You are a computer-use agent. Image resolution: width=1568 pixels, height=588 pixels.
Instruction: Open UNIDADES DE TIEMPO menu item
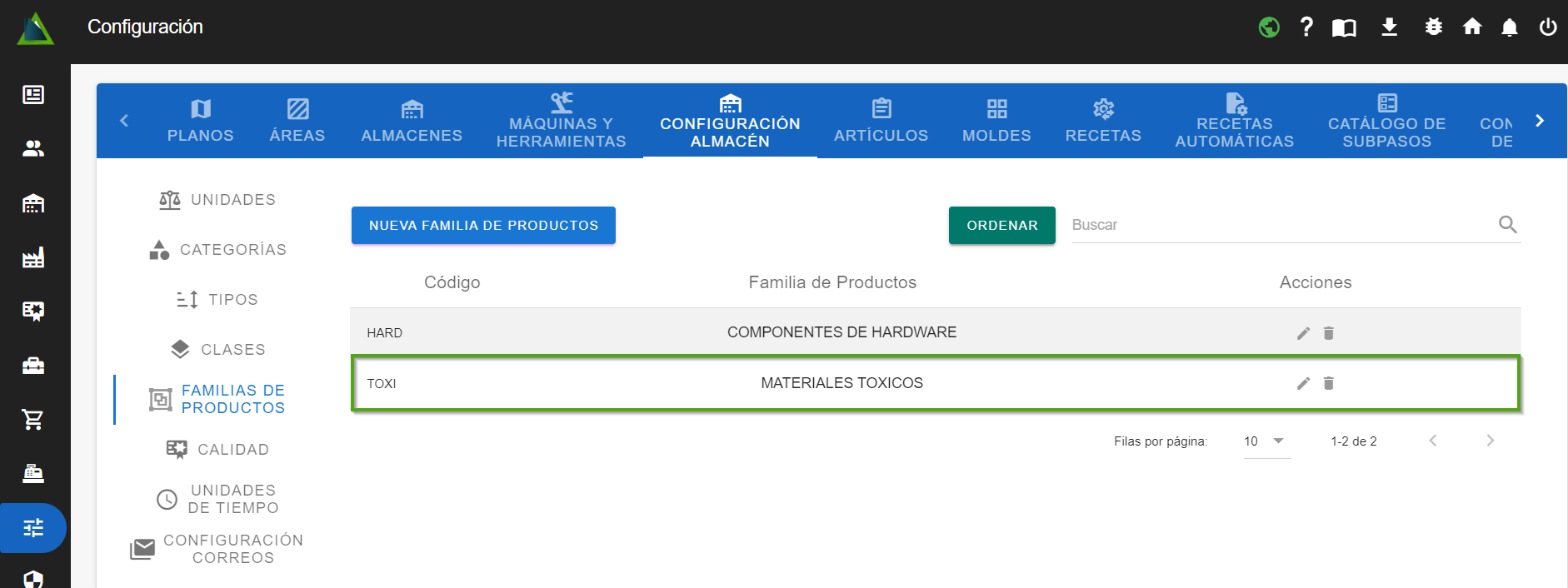218,499
